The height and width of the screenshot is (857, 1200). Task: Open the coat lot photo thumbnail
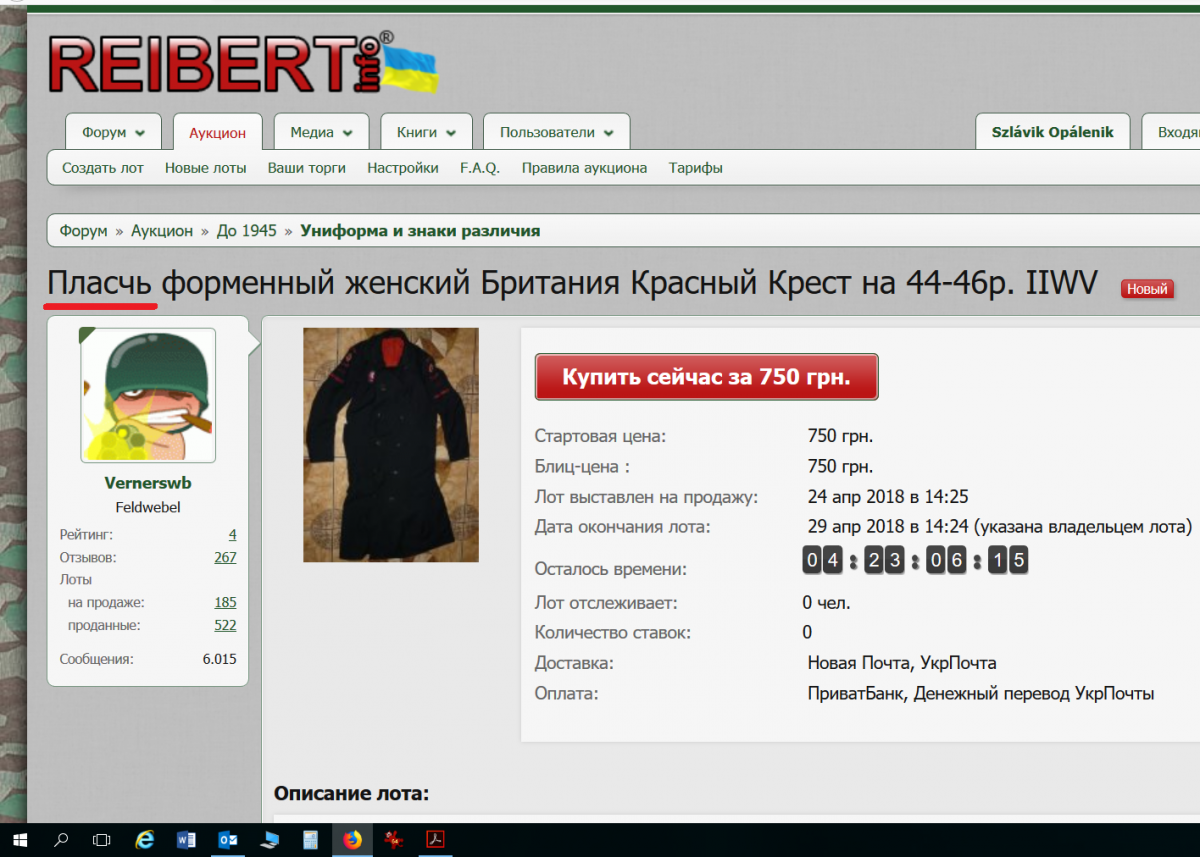pos(391,444)
